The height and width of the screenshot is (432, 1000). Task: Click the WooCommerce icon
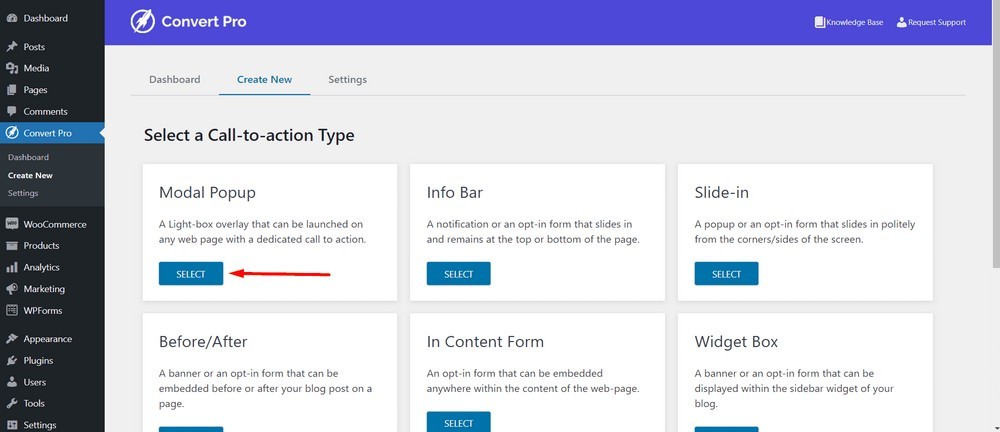(x=11, y=224)
